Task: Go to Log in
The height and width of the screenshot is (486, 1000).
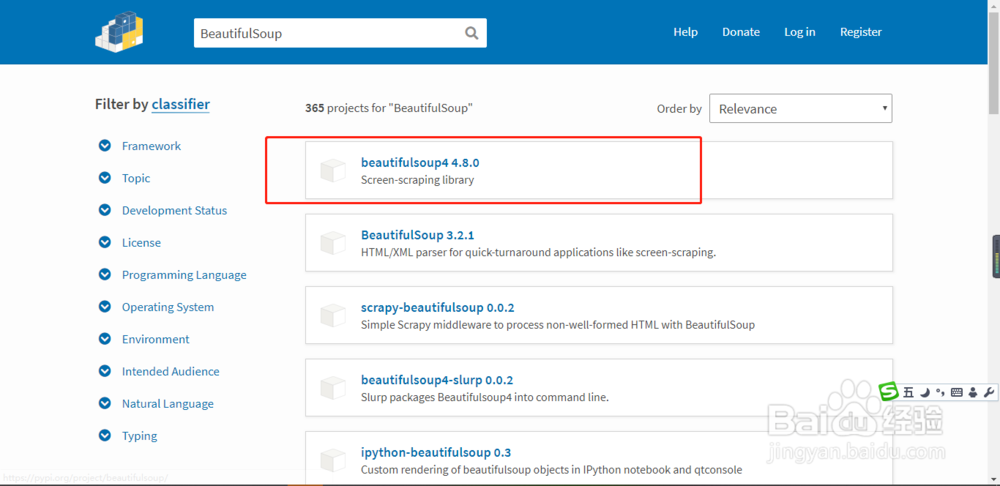Action: (800, 32)
